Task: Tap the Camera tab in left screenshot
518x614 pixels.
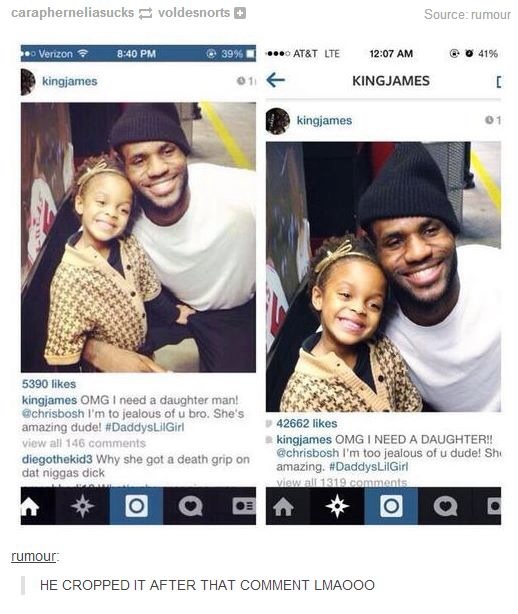Action: (136, 506)
